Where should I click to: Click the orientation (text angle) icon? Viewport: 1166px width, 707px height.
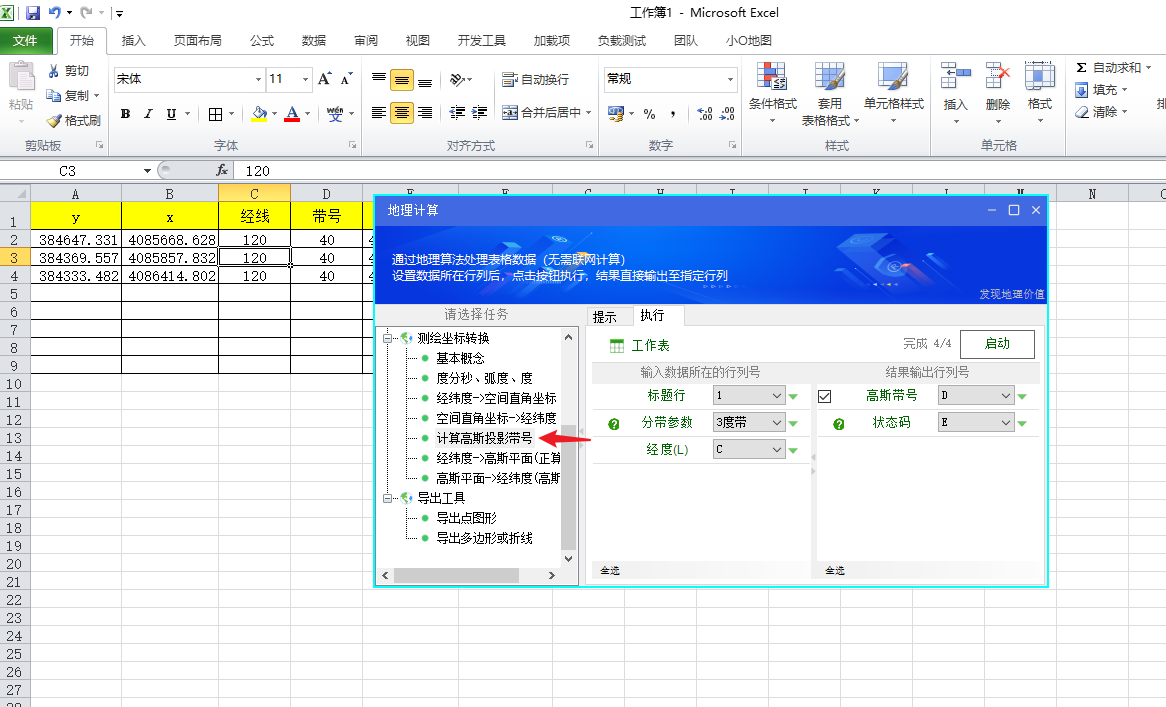(x=457, y=79)
